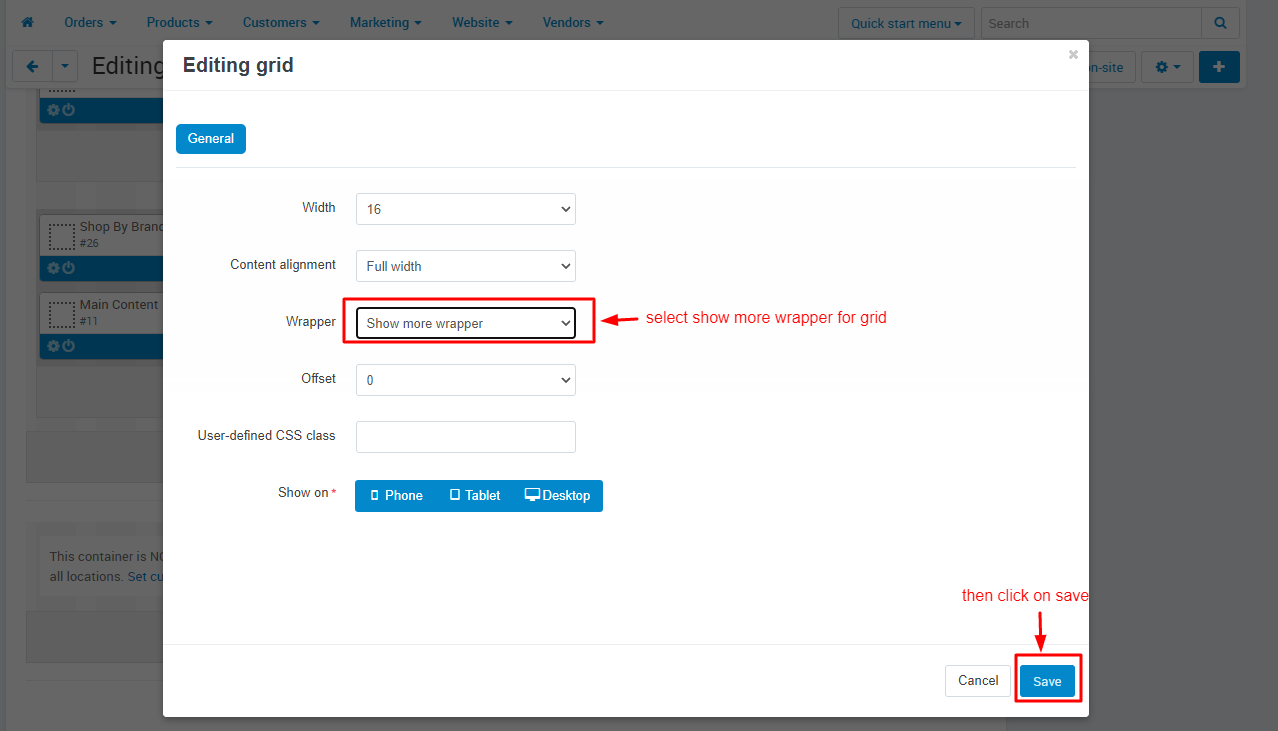Click the Cancel button
The image size is (1278, 731).
[978, 681]
